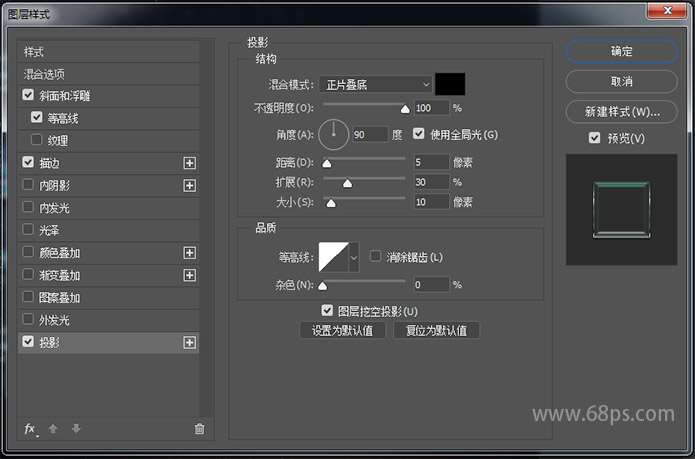The height and width of the screenshot is (459, 695).
Task: Enable 消除锯齿 checkbox
Action: click(x=376, y=257)
